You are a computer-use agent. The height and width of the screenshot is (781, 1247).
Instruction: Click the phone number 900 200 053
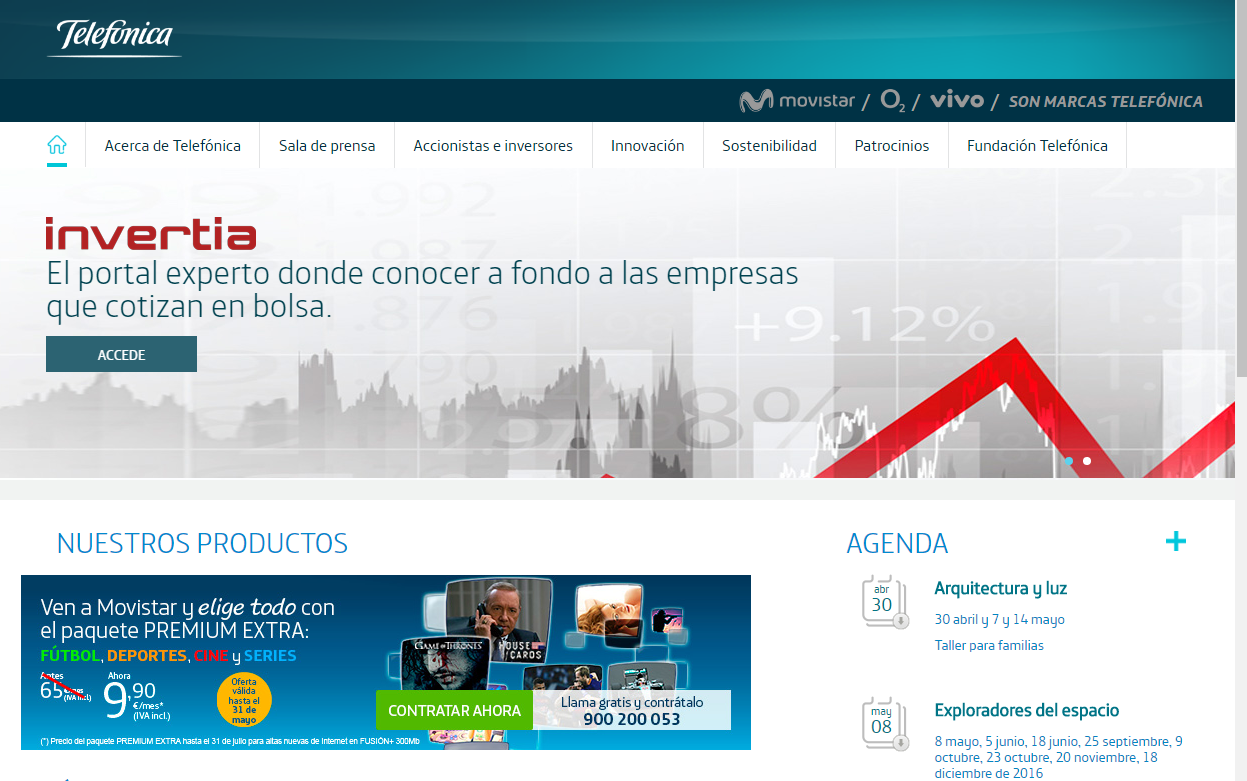[632, 719]
